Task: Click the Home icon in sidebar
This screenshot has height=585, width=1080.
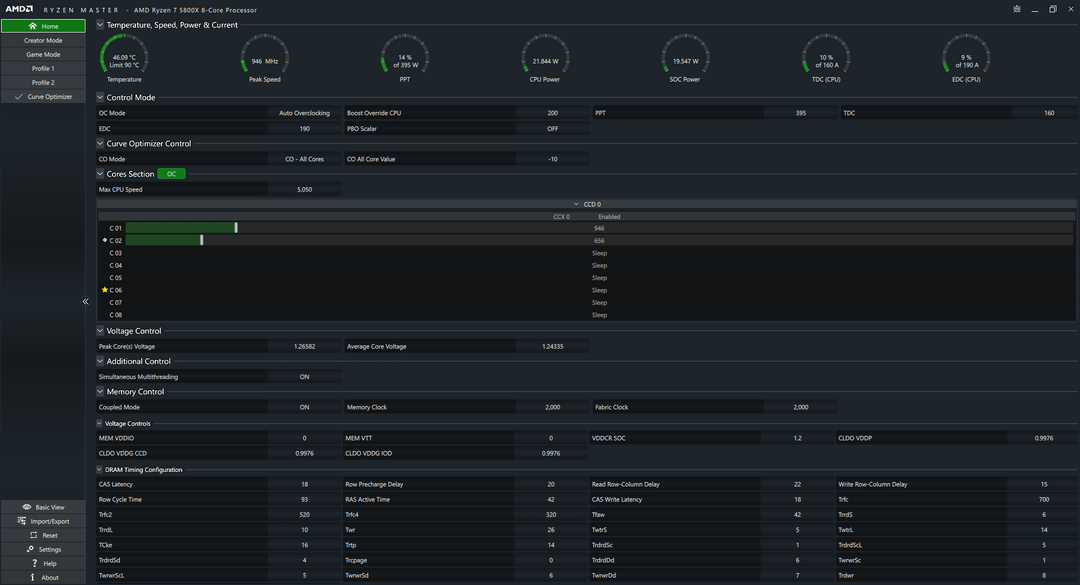Action: click(x=32, y=26)
